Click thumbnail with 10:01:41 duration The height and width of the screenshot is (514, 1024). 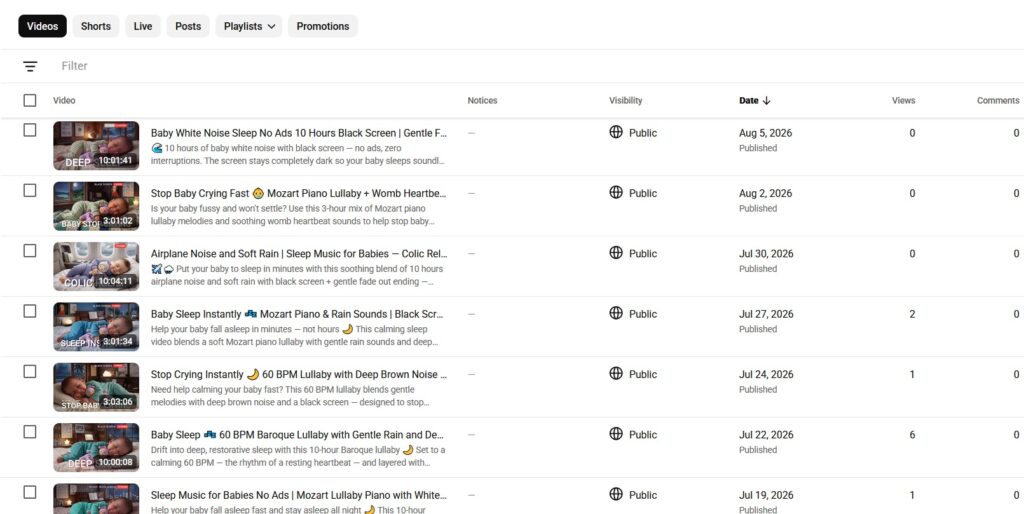[96, 146]
